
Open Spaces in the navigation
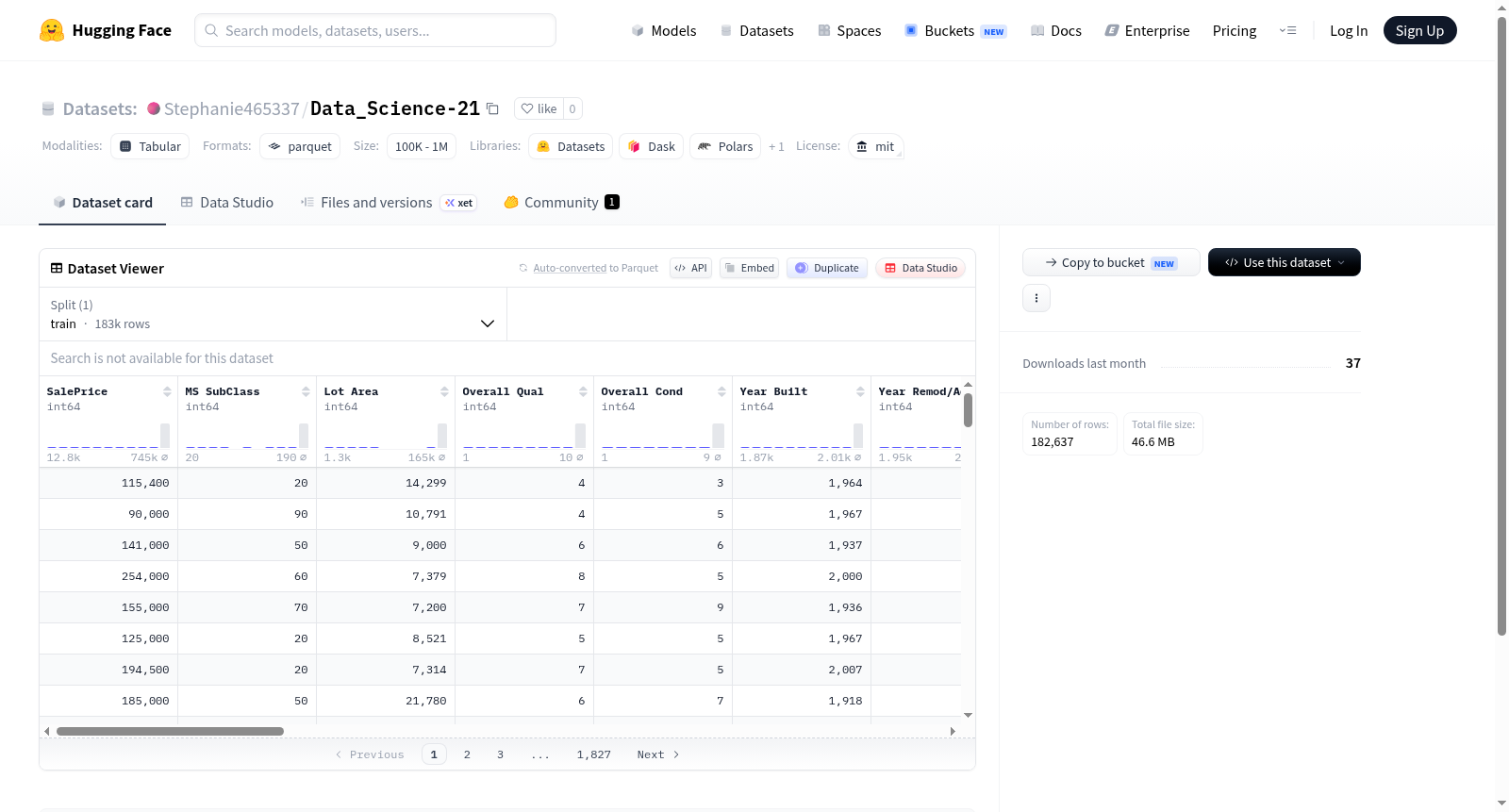click(849, 30)
